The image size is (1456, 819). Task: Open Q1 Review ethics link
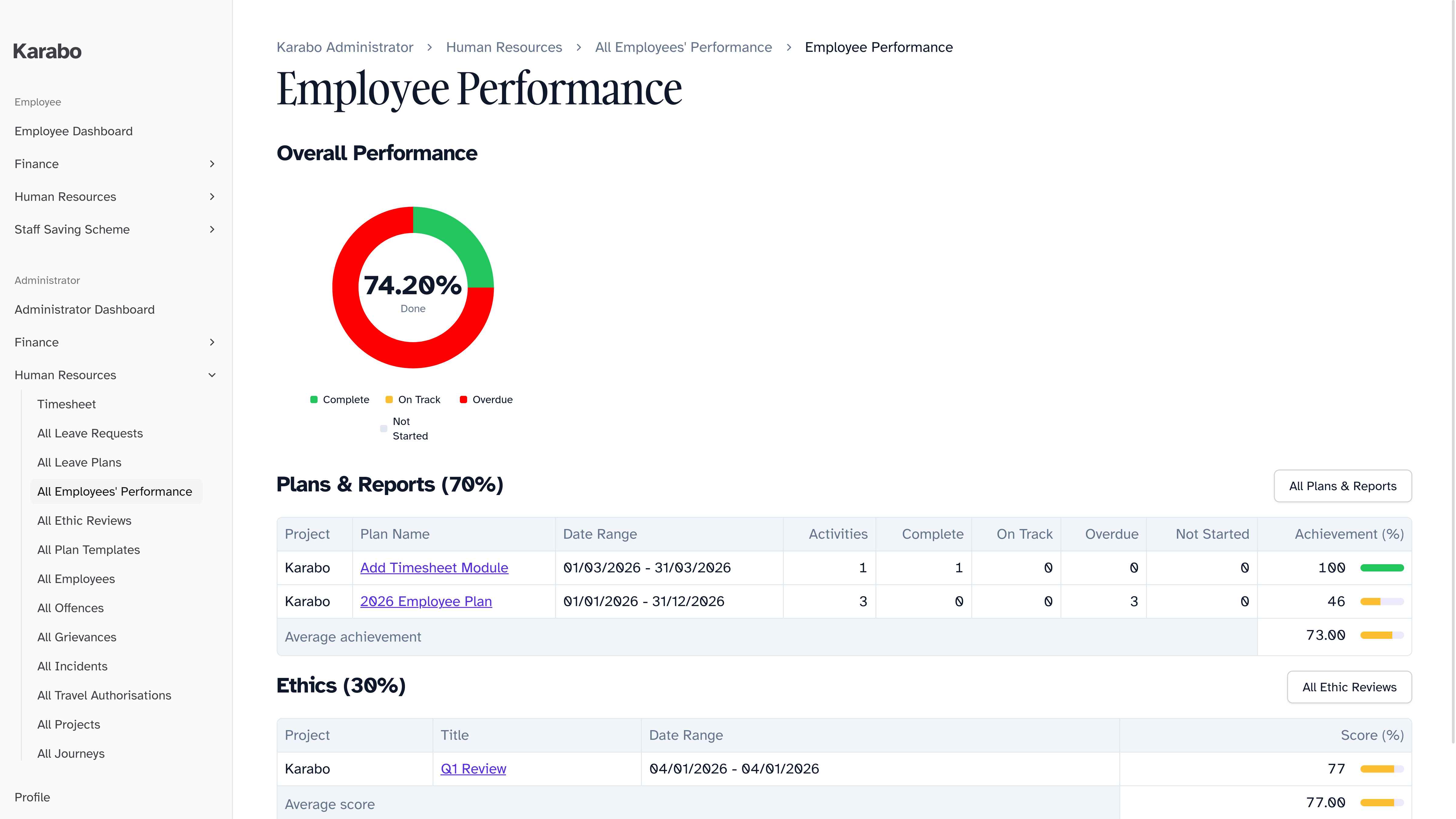click(473, 769)
